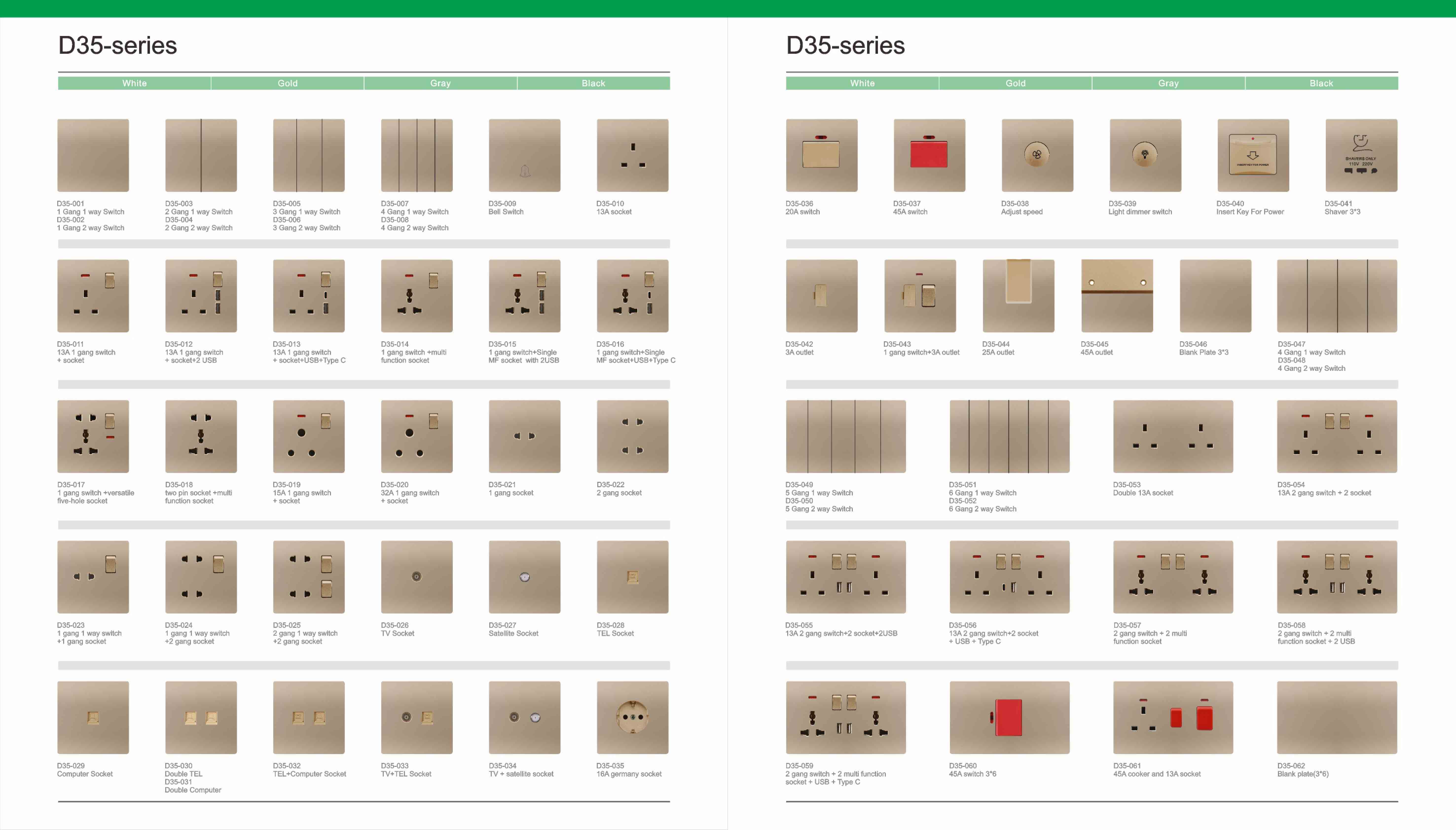Select the D35-003 2 Gang switch image

201,155
